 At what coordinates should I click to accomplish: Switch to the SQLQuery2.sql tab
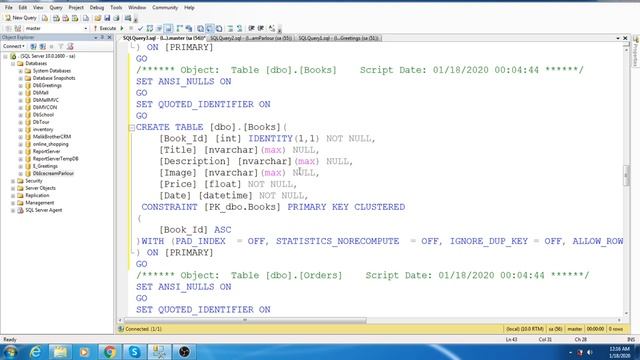[251, 38]
